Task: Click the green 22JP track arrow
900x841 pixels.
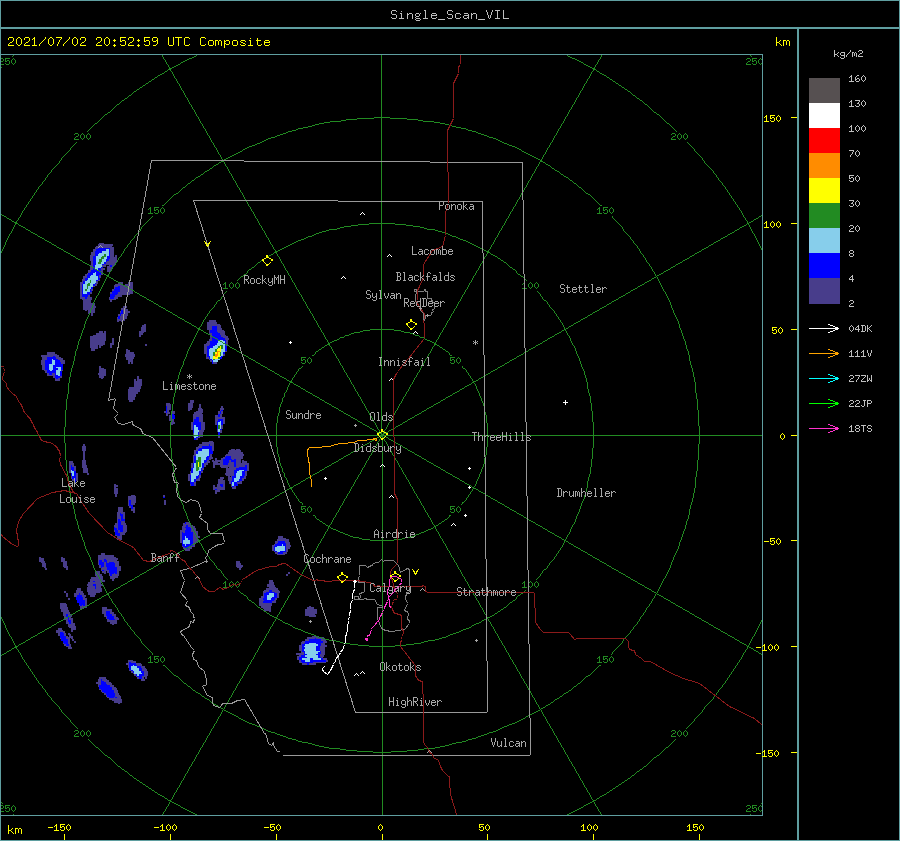Action: (x=824, y=404)
